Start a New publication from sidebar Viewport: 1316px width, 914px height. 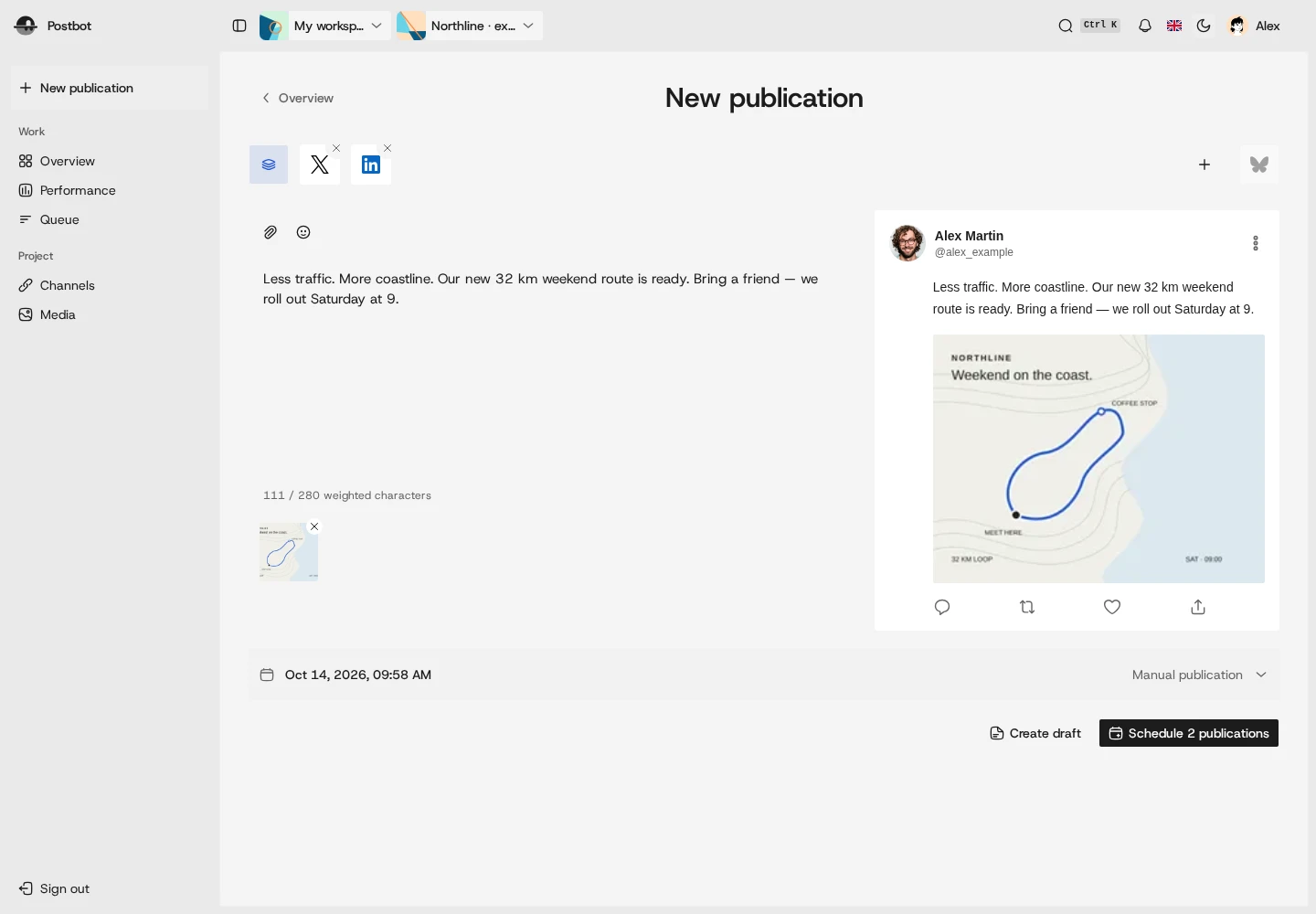[110, 88]
